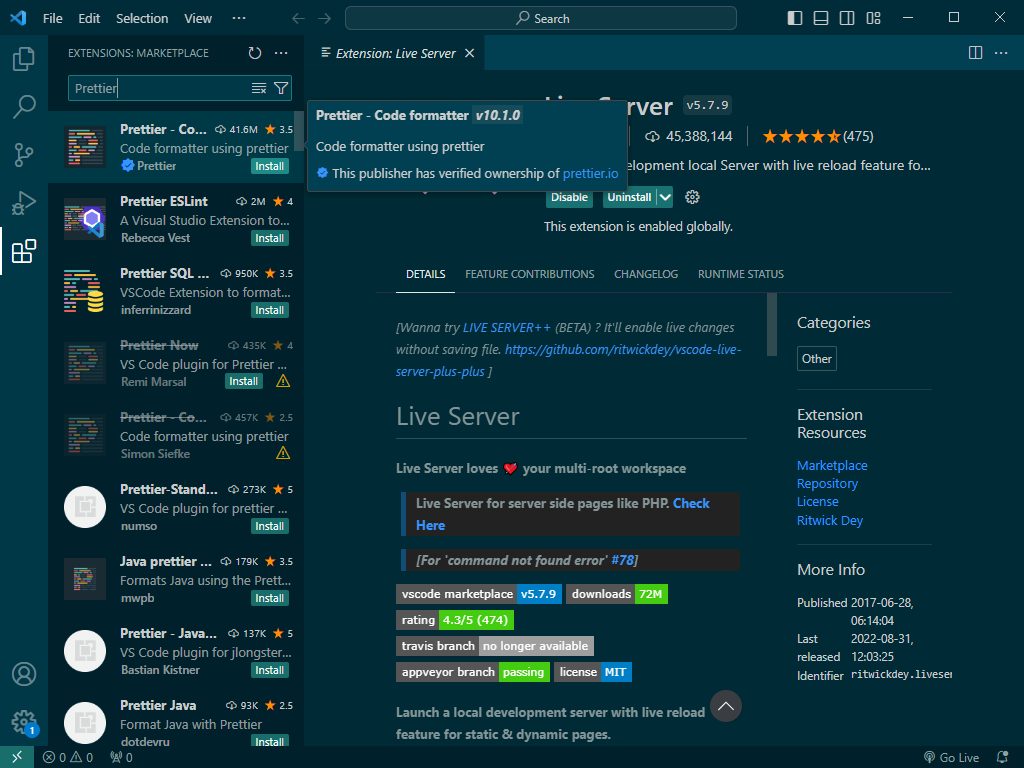The image size is (1024, 768).
Task: Expand the Uninstall dropdown arrow
Action: coord(665,197)
